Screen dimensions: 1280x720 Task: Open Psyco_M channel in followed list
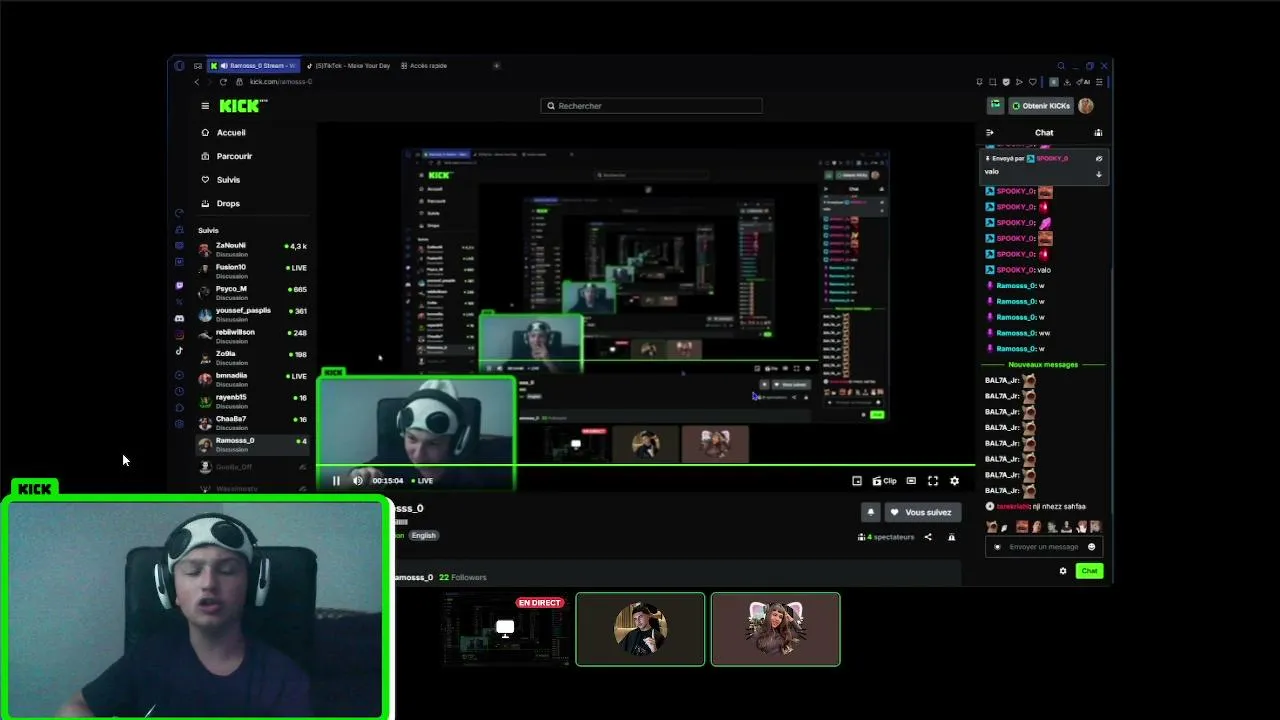[252, 293]
